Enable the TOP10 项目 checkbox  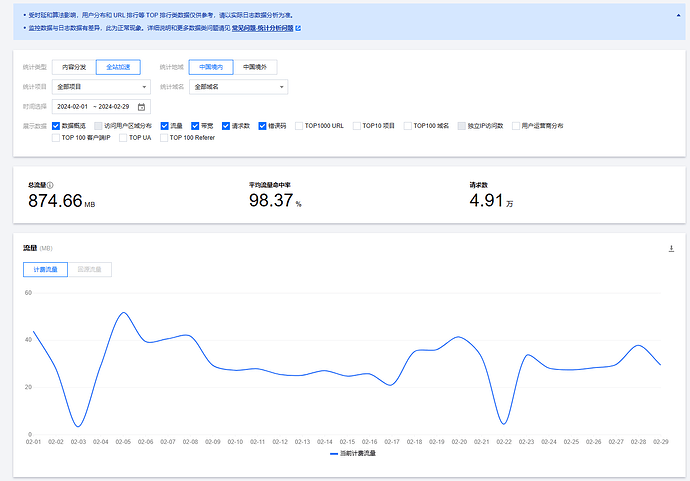click(356, 126)
